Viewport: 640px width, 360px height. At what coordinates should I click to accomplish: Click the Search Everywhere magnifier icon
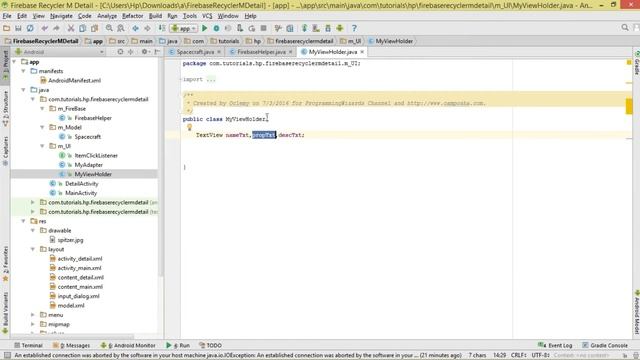coord(625,28)
